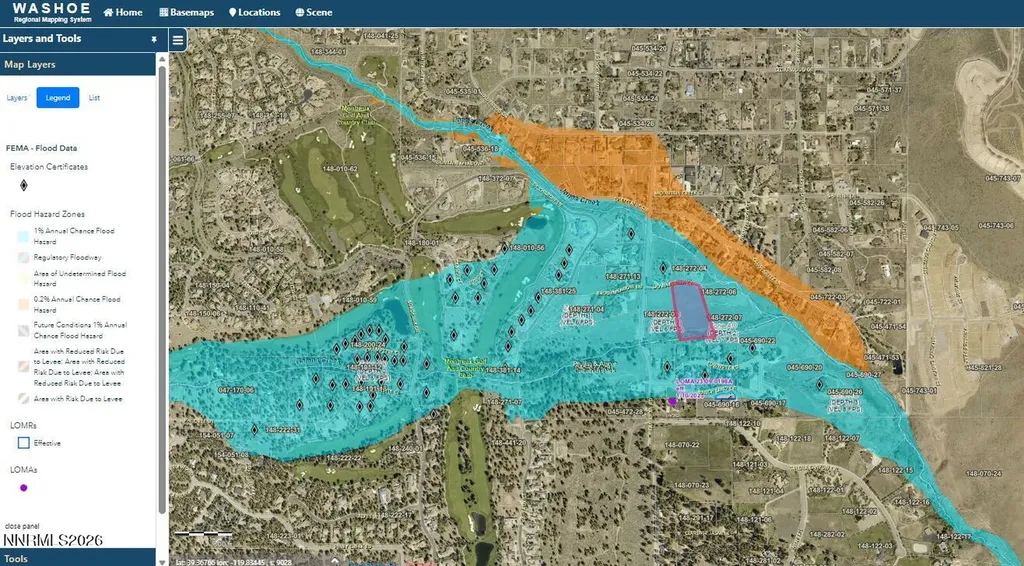Screen dimensions: 1024x566
Task: Click the Home house icon
Action: click(108, 12)
